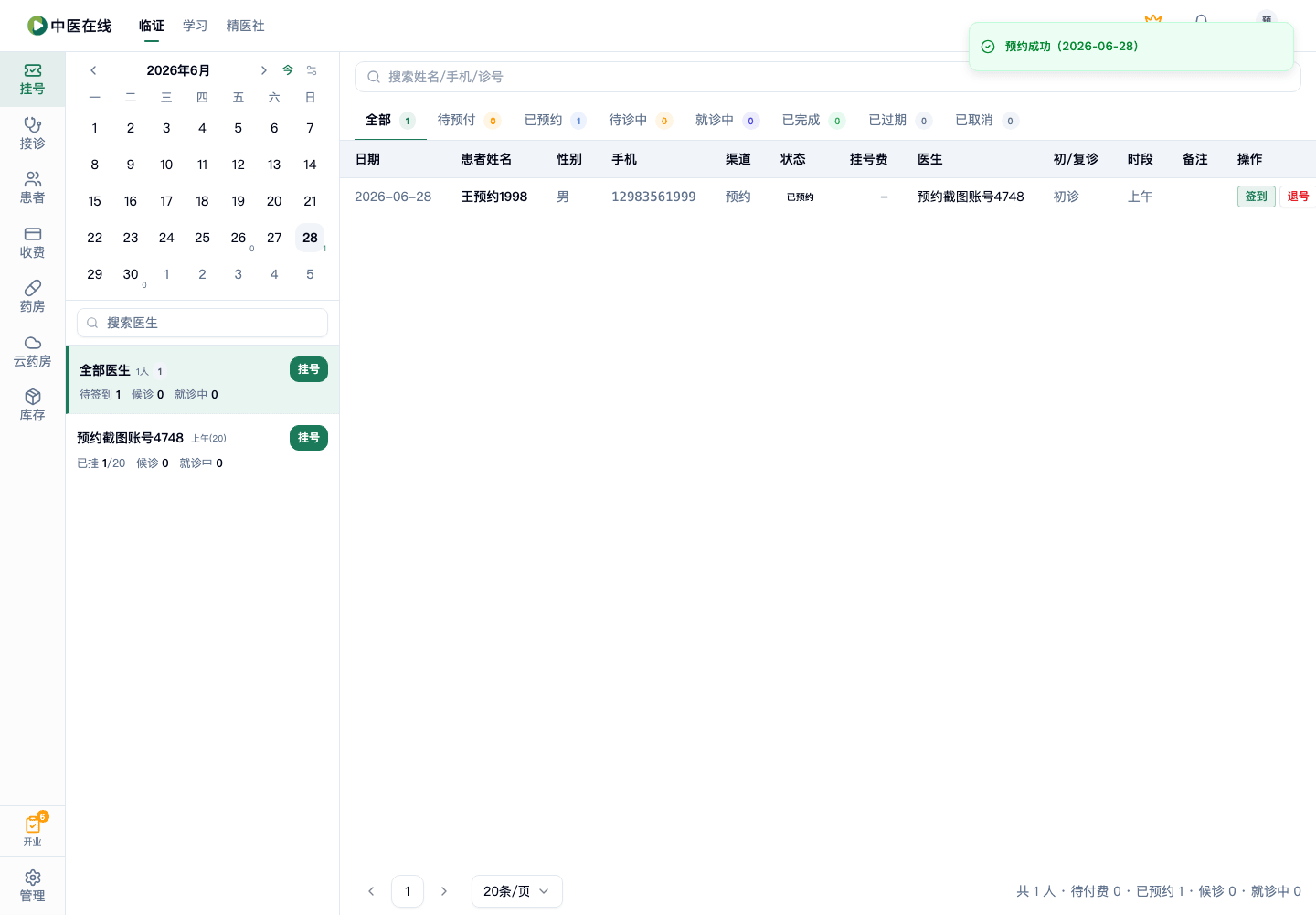
Task: Open the 接诊 consultation sidebar icon
Action: point(32,133)
